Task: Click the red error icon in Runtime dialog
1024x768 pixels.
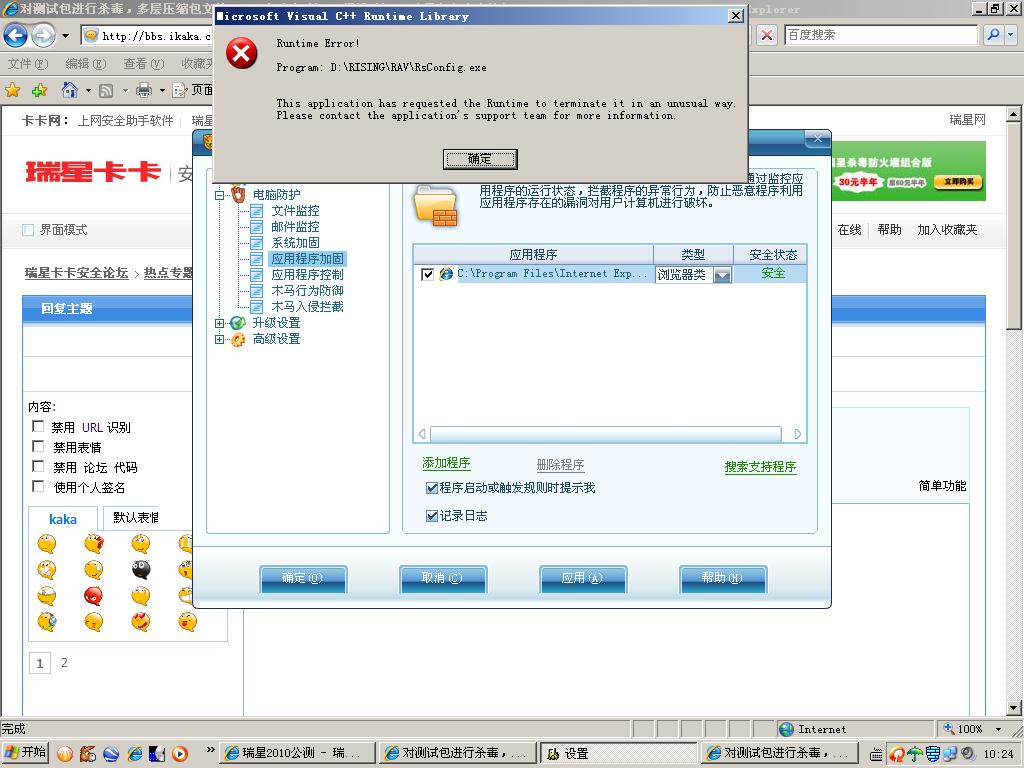Action: pyautogui.click(x=242, y=53)
